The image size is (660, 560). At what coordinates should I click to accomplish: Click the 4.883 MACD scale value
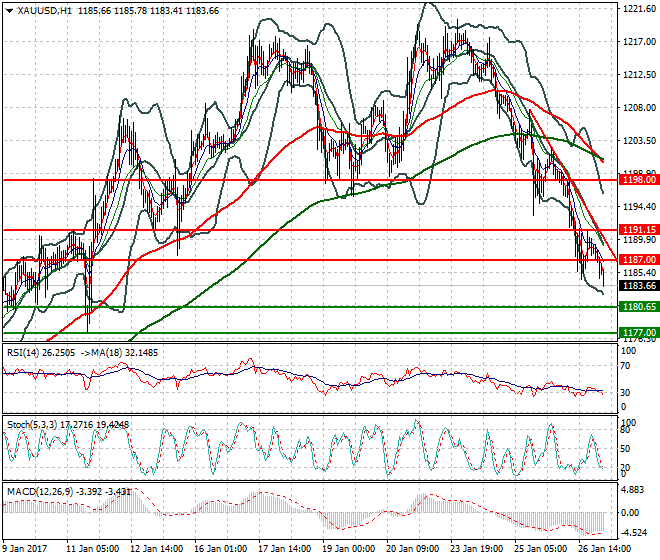pyautogui.click(x=633, y=490)
